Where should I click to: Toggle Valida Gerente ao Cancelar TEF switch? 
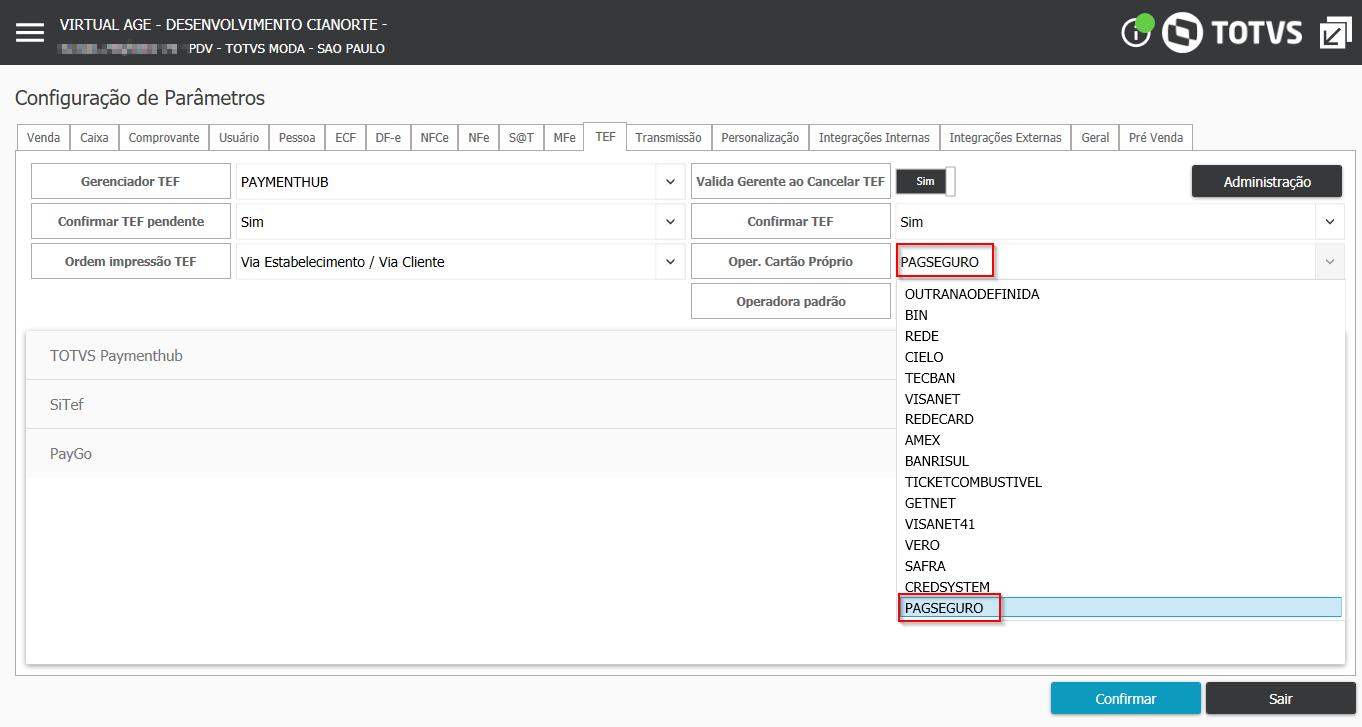pyautogui.click(x=926, y=181)
